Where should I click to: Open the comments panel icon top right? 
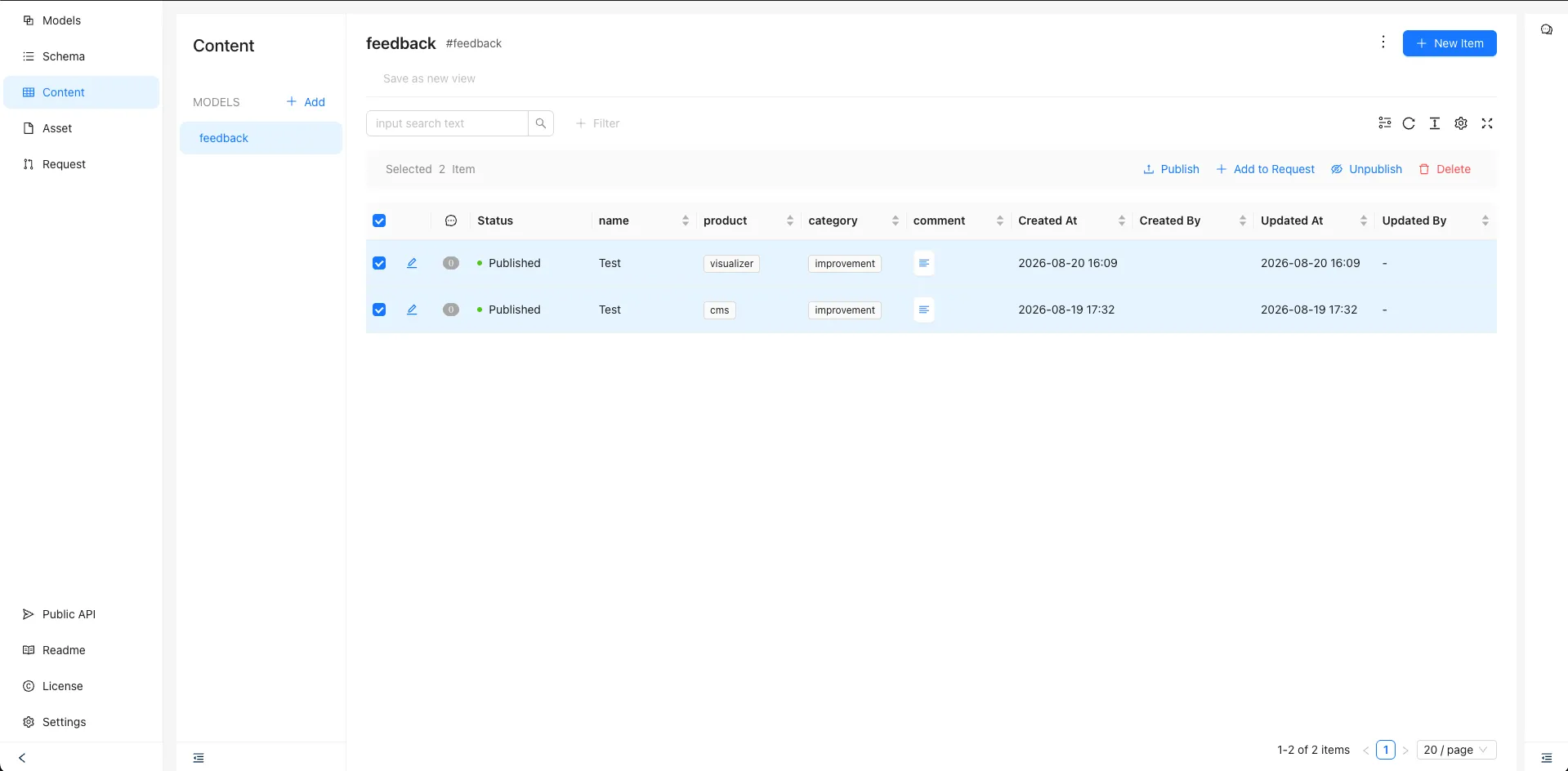[1547, 29]
